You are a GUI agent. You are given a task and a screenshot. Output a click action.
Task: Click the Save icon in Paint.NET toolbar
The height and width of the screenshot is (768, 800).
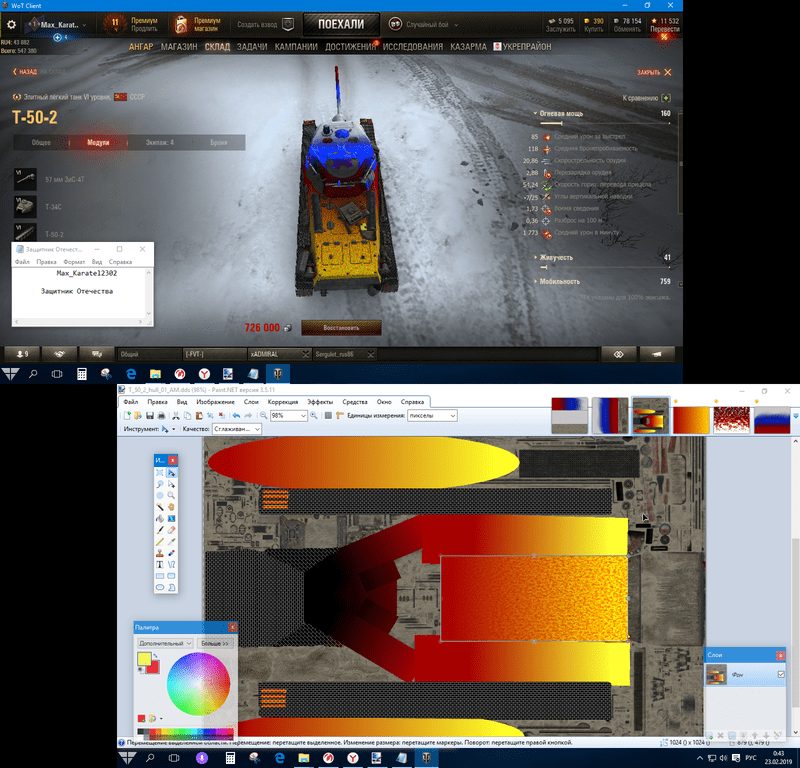pos(150,415)
